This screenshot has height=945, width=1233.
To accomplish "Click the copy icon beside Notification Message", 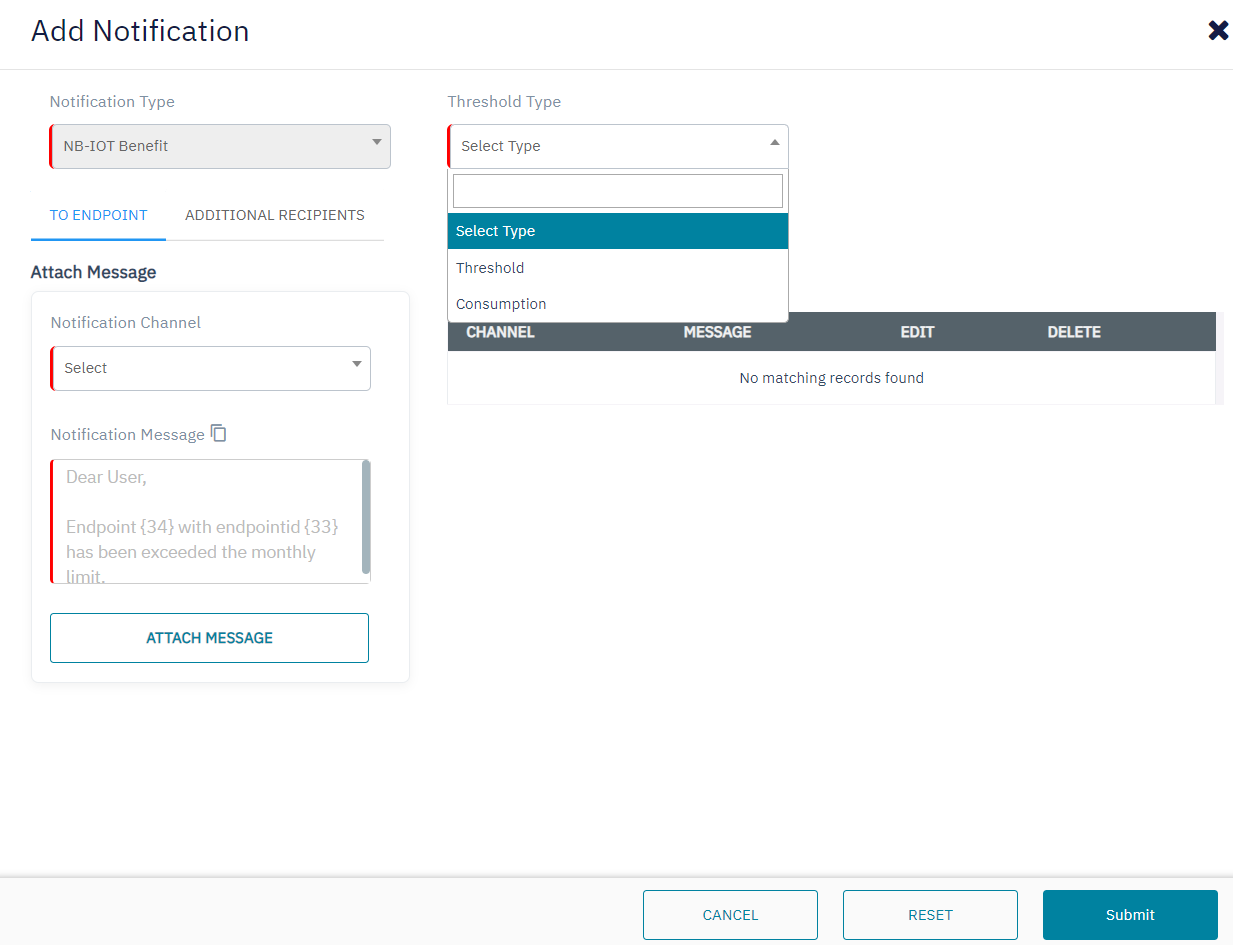I will [x=219, y=434].
